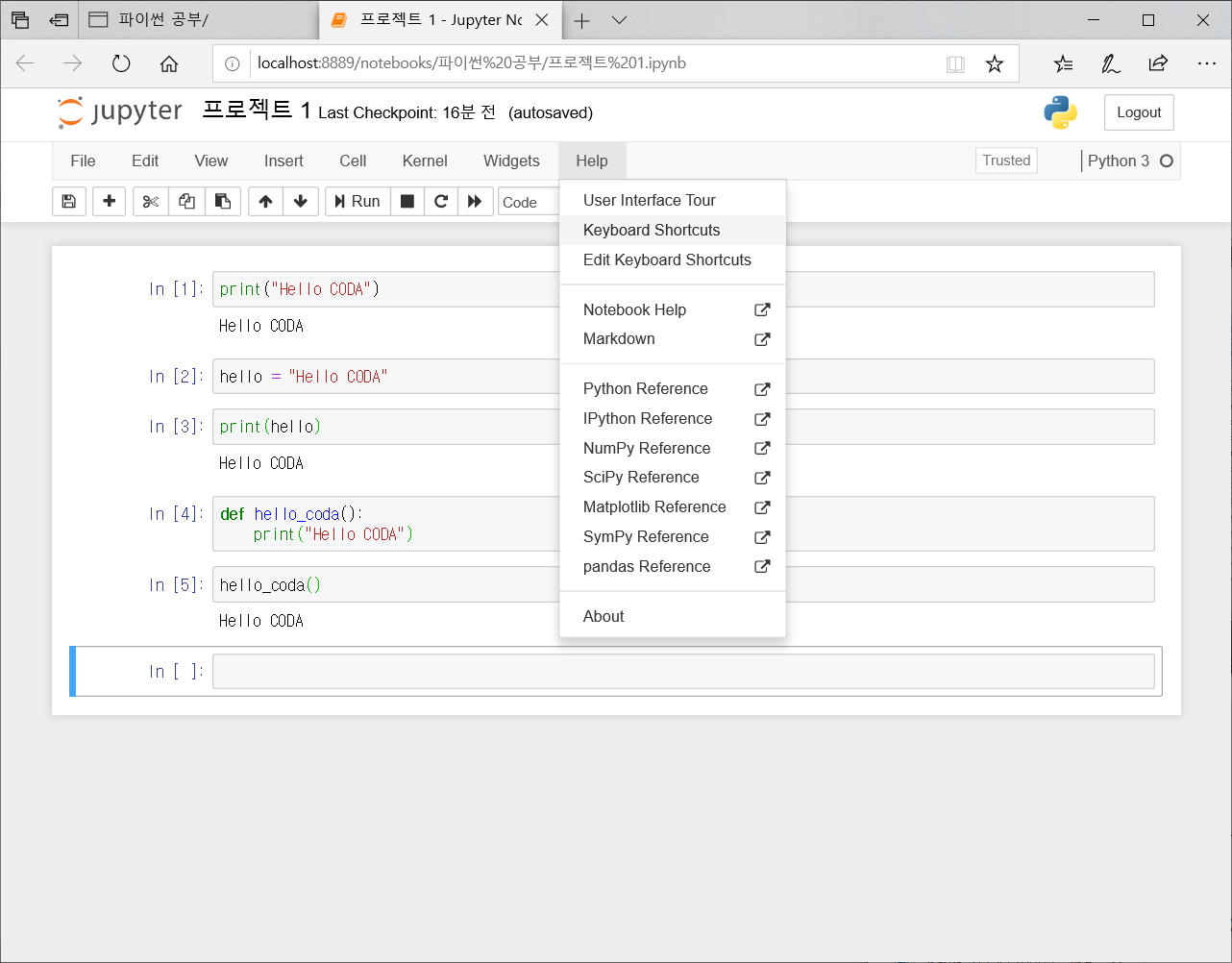
Task: Click external link icon beside pandas Reference
Action: coord(762,566)
